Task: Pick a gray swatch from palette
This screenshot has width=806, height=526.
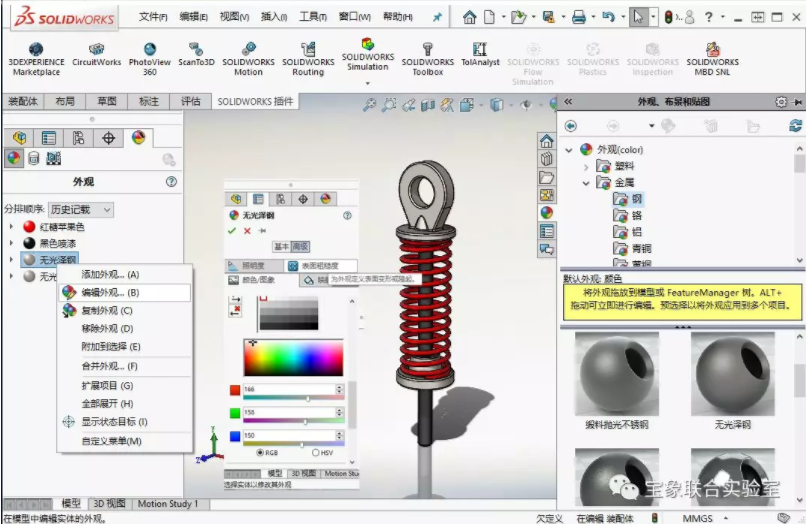Action: (288, 313)
